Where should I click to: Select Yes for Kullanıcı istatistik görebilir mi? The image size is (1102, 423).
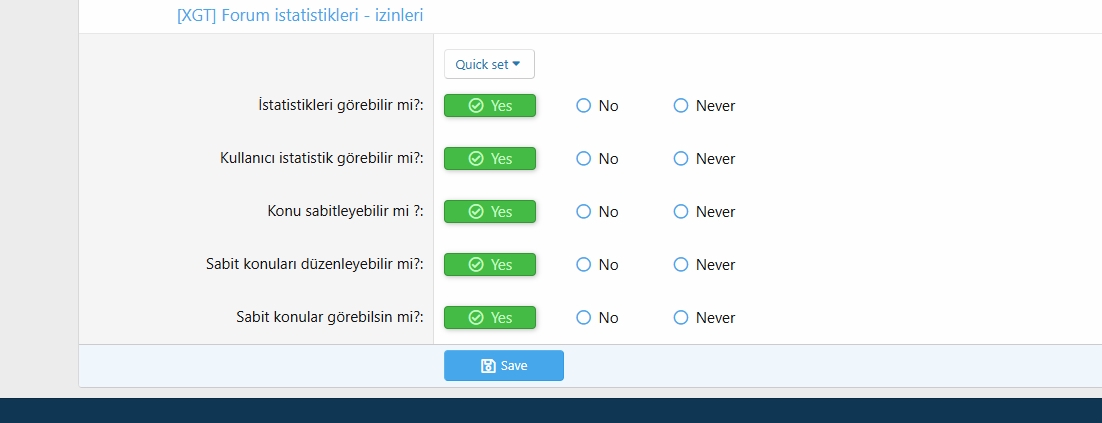(x=490, y=159)
